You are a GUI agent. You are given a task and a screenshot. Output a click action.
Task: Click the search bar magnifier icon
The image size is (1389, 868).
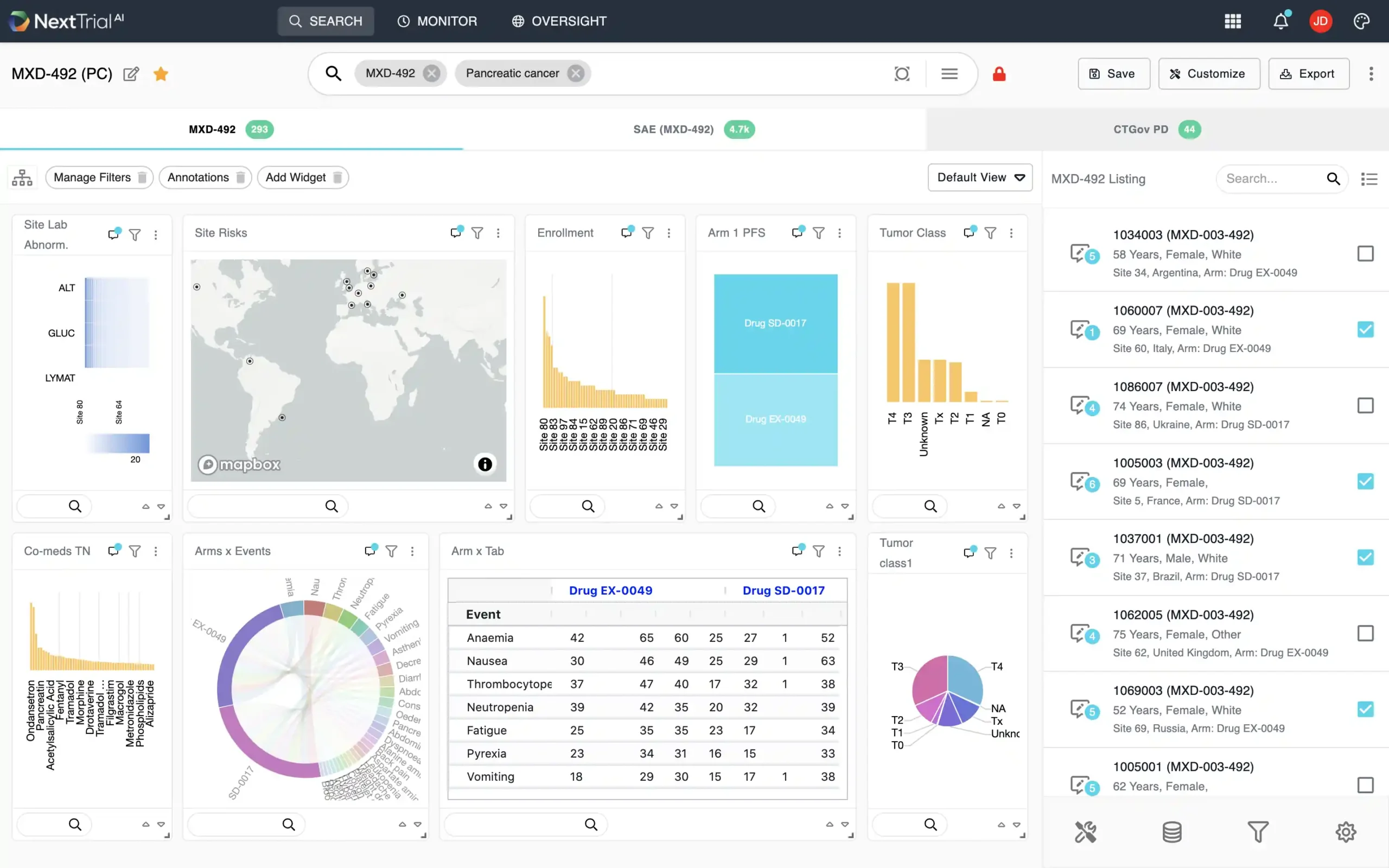334,73
